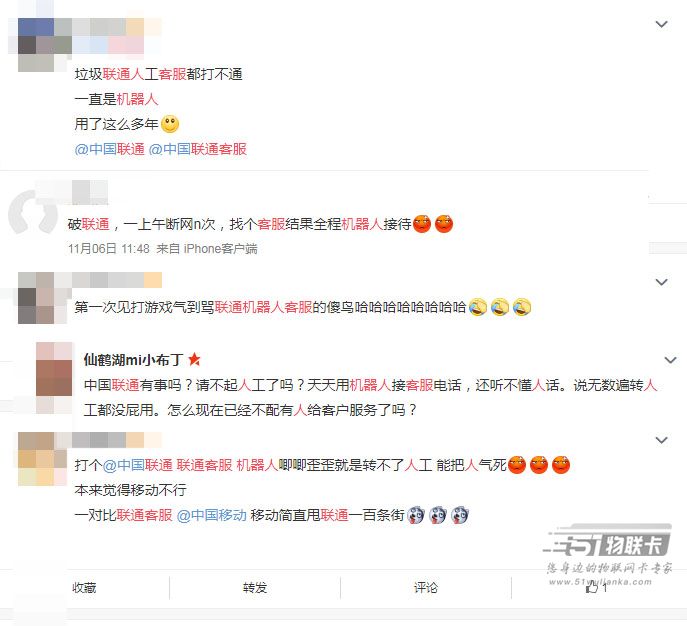Expand the options chevron beside the gaming post
The height and width of the screenshot is (626, 687).
click(661, 282)
